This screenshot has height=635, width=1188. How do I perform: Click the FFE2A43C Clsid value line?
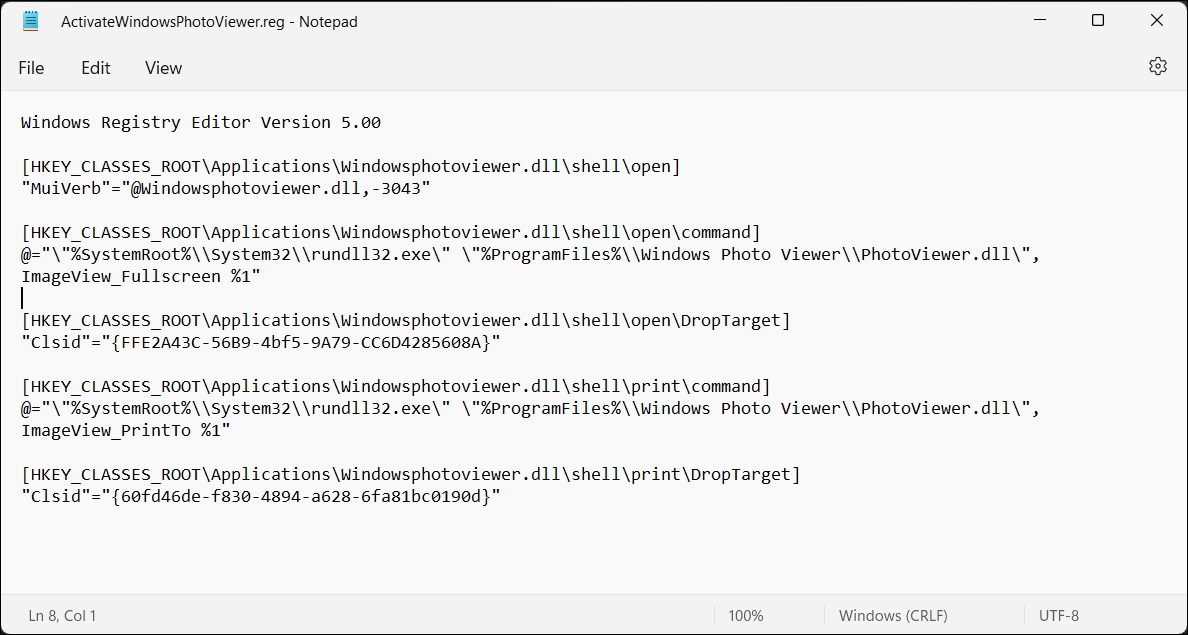click(261, 343)
